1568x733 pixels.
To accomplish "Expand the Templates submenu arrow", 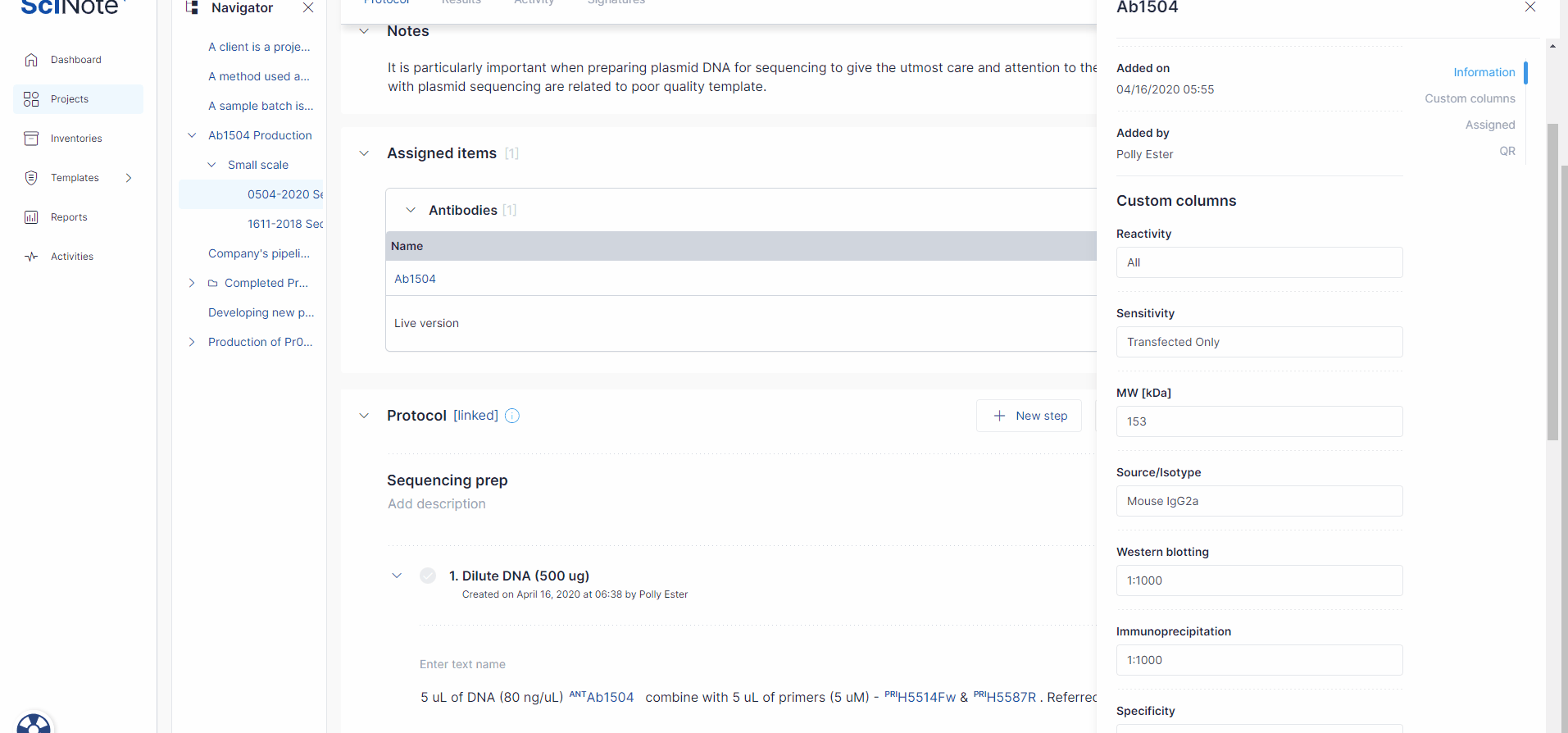I will pos(129,178).
